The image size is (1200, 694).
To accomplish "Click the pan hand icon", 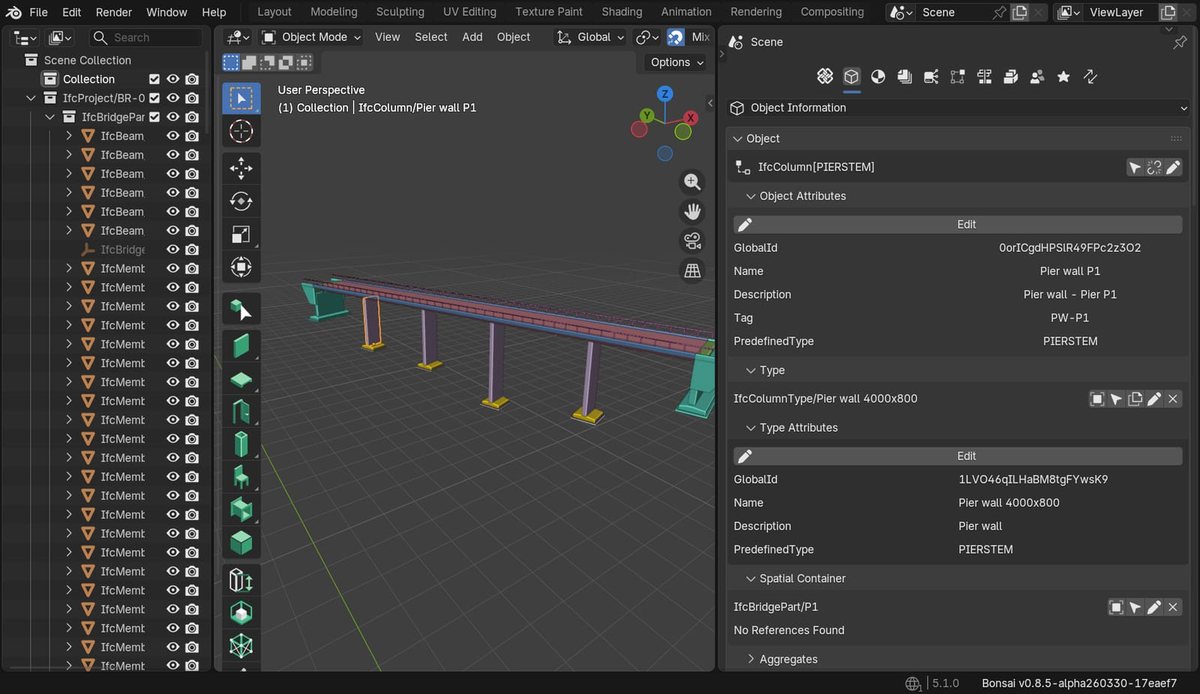I will [x=692, y=211].
